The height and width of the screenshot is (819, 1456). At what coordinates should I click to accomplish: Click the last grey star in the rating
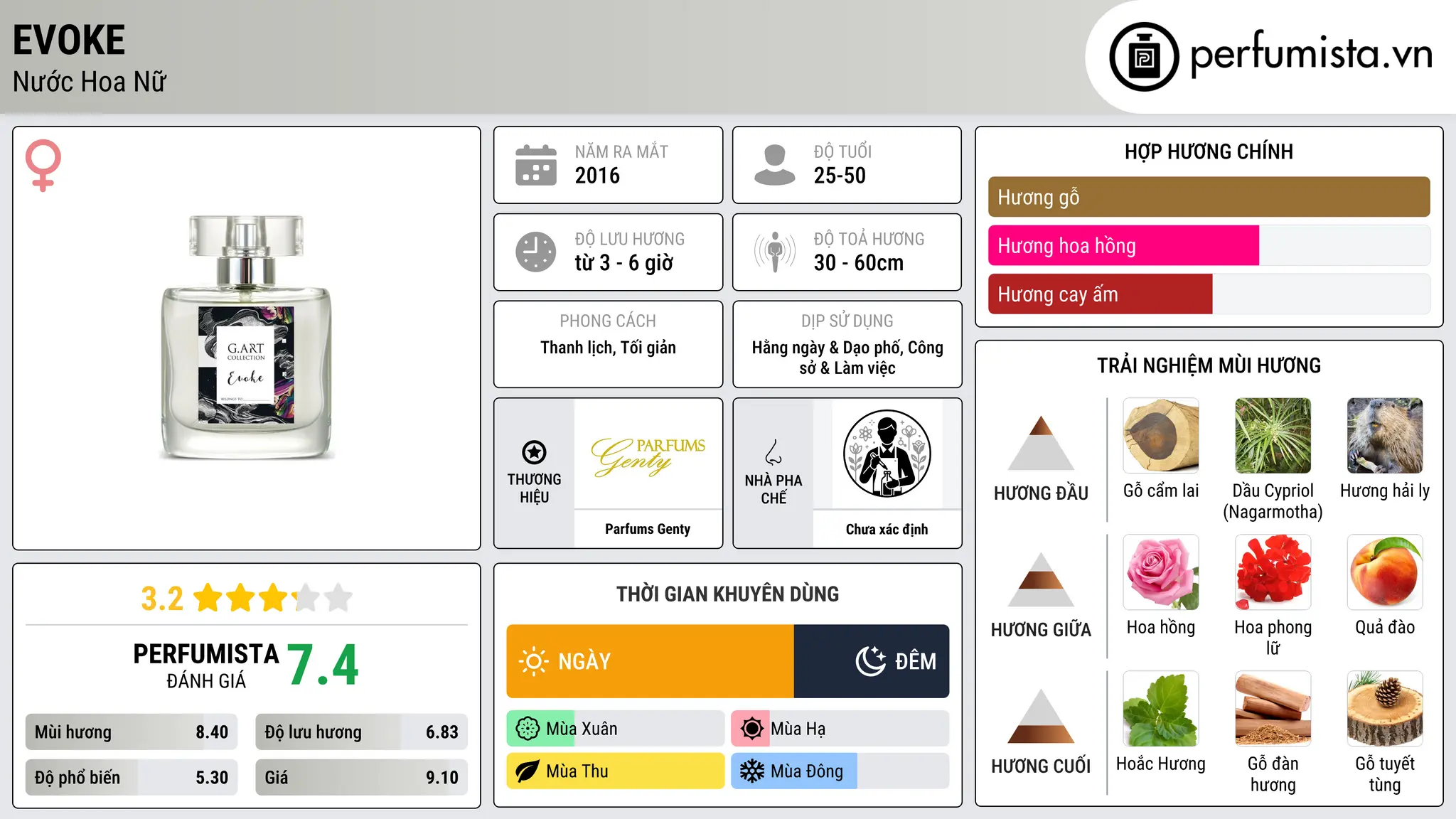click(x=338, y=598)
